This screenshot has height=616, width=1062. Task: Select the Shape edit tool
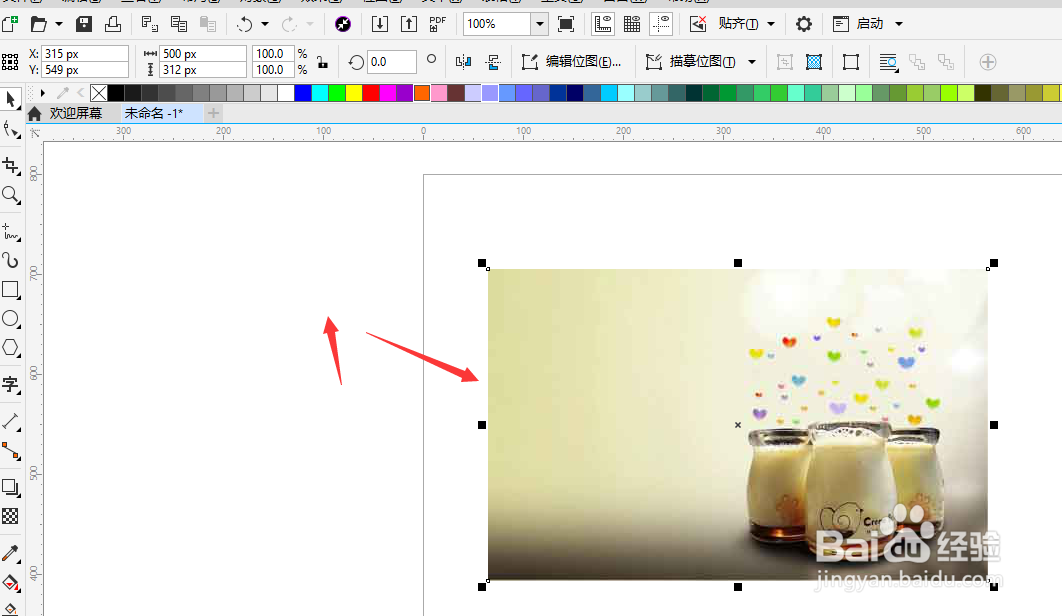[x=11, y=129]
